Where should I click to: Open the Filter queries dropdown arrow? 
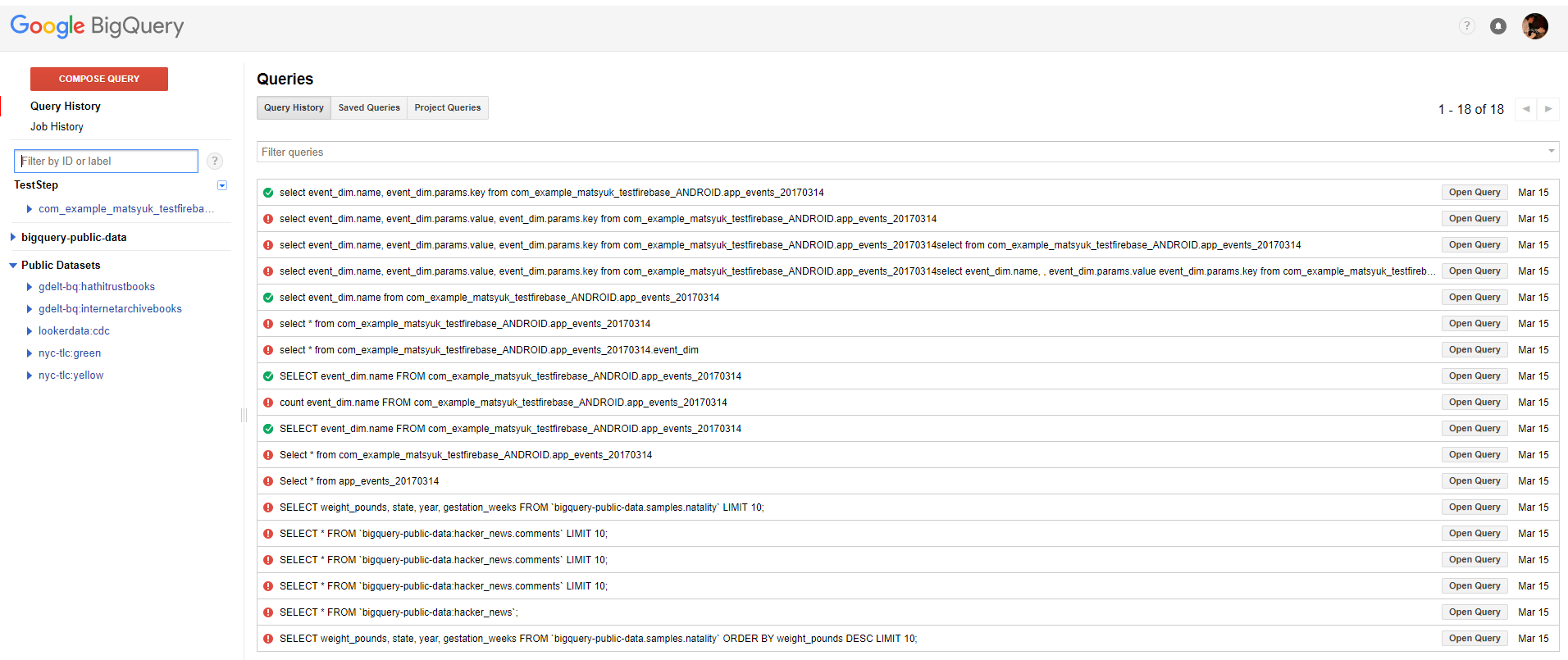tap(1551, 152)
